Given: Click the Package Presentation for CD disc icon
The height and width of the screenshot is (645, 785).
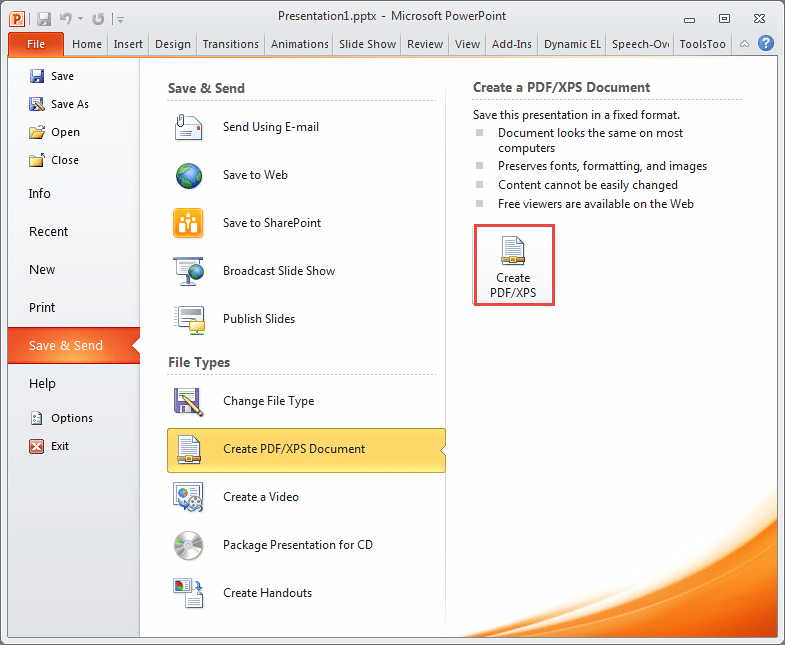Looking at the screenshot, I should pos(189,545).
